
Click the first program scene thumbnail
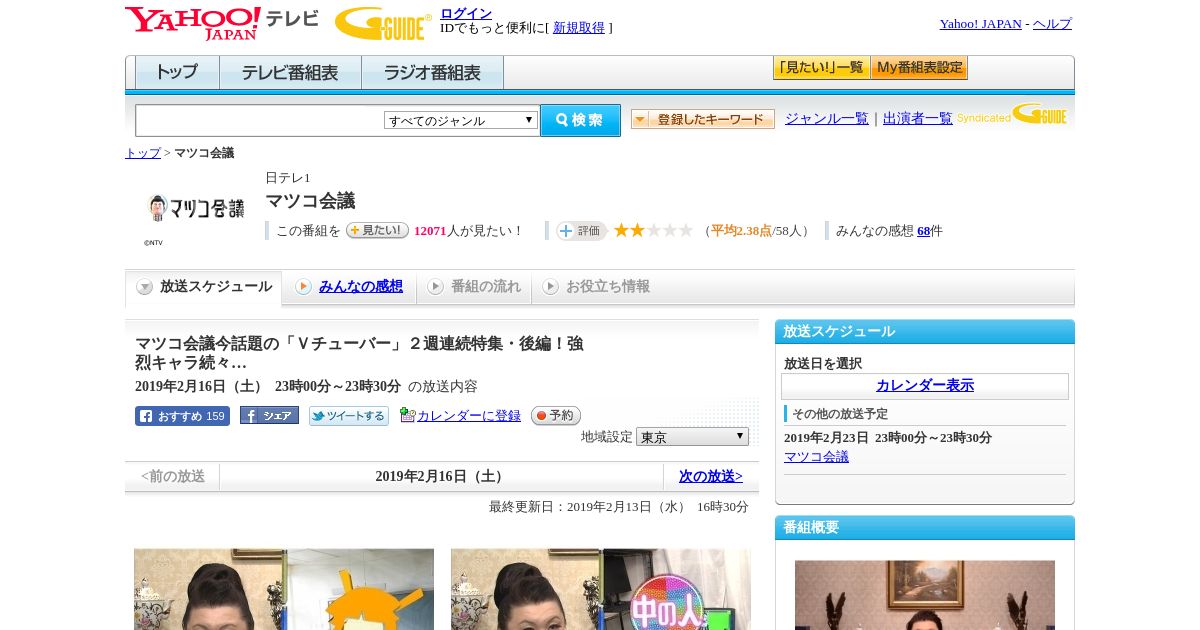[284, 589]
